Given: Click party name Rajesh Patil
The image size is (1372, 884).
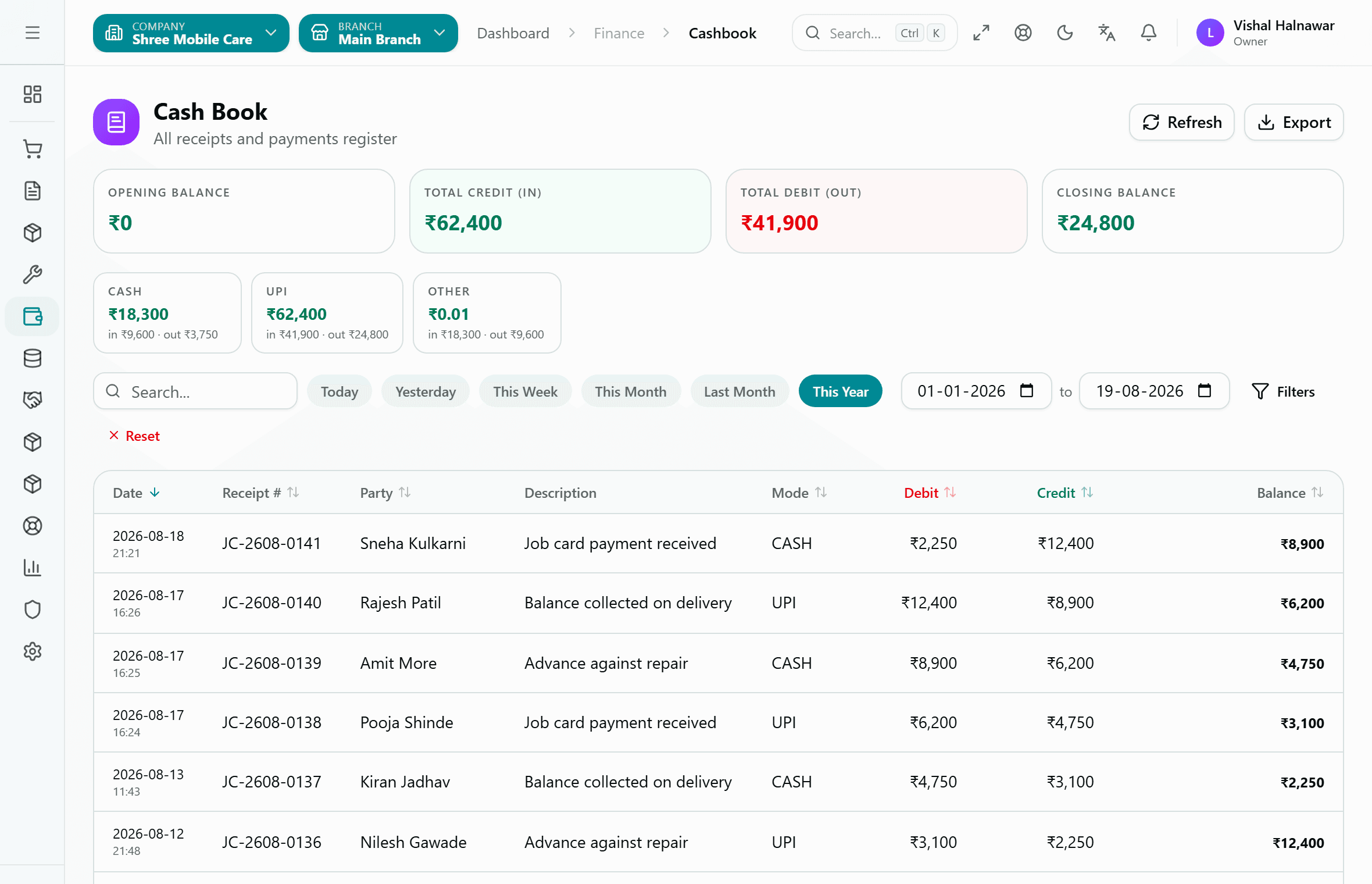Looking at the screenshot, I should coord(401,603).
